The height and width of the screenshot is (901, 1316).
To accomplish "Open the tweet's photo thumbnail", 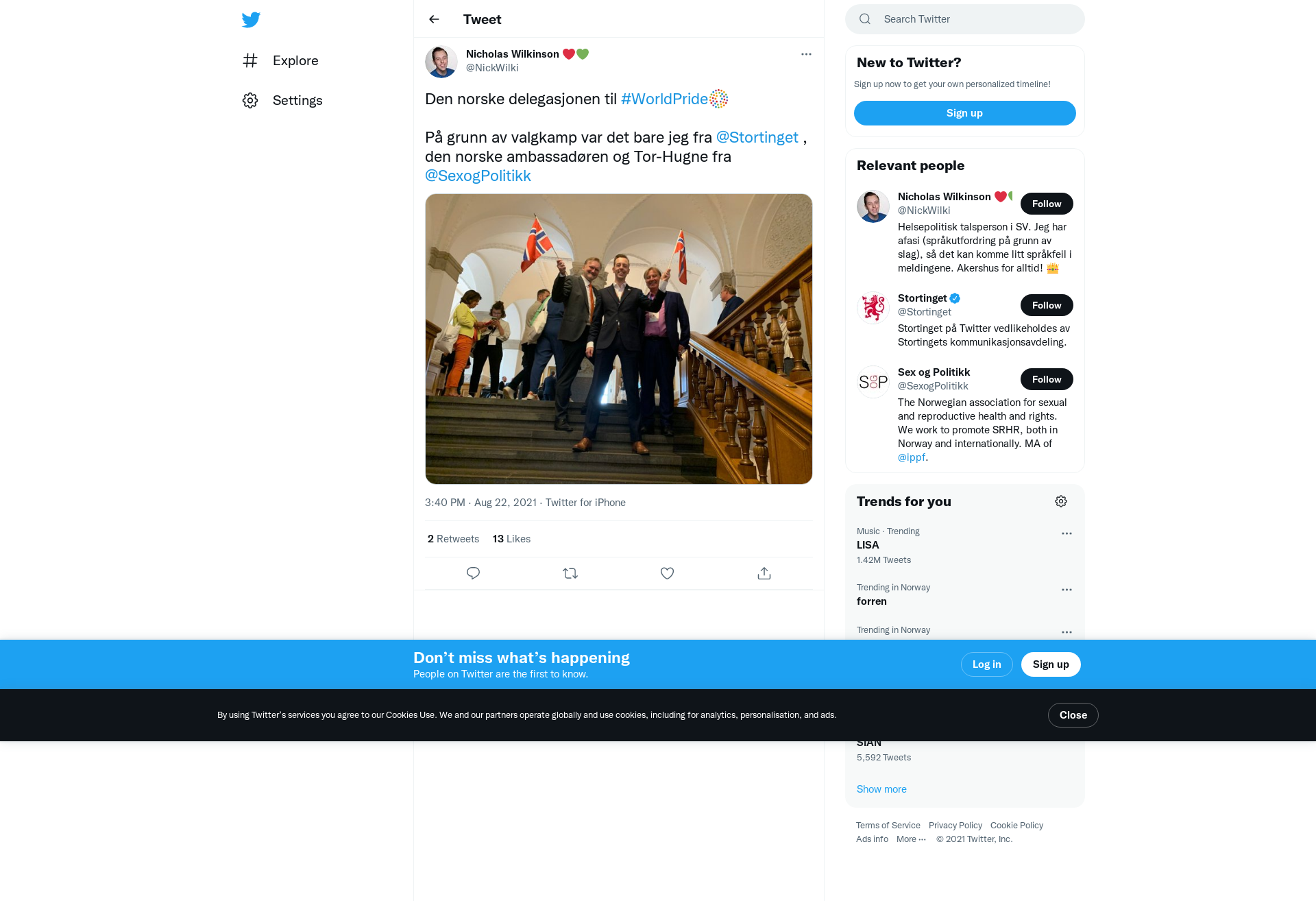I will (619, 339).
